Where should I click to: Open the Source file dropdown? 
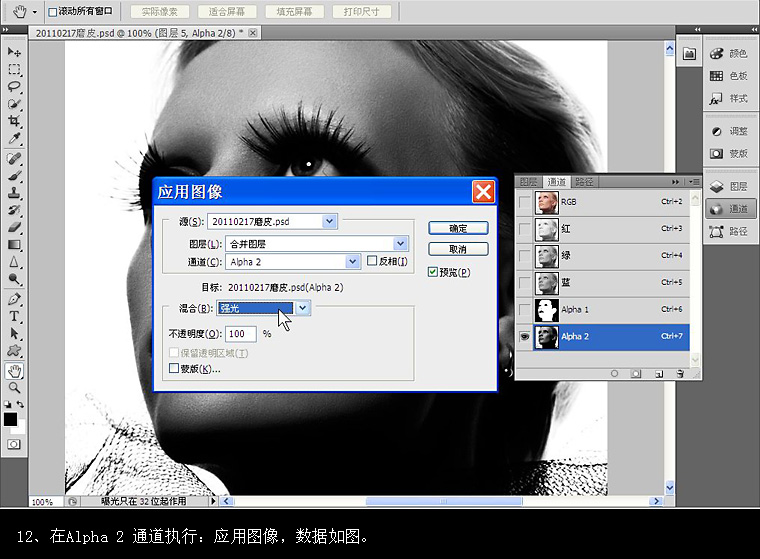tap(330, 221)
